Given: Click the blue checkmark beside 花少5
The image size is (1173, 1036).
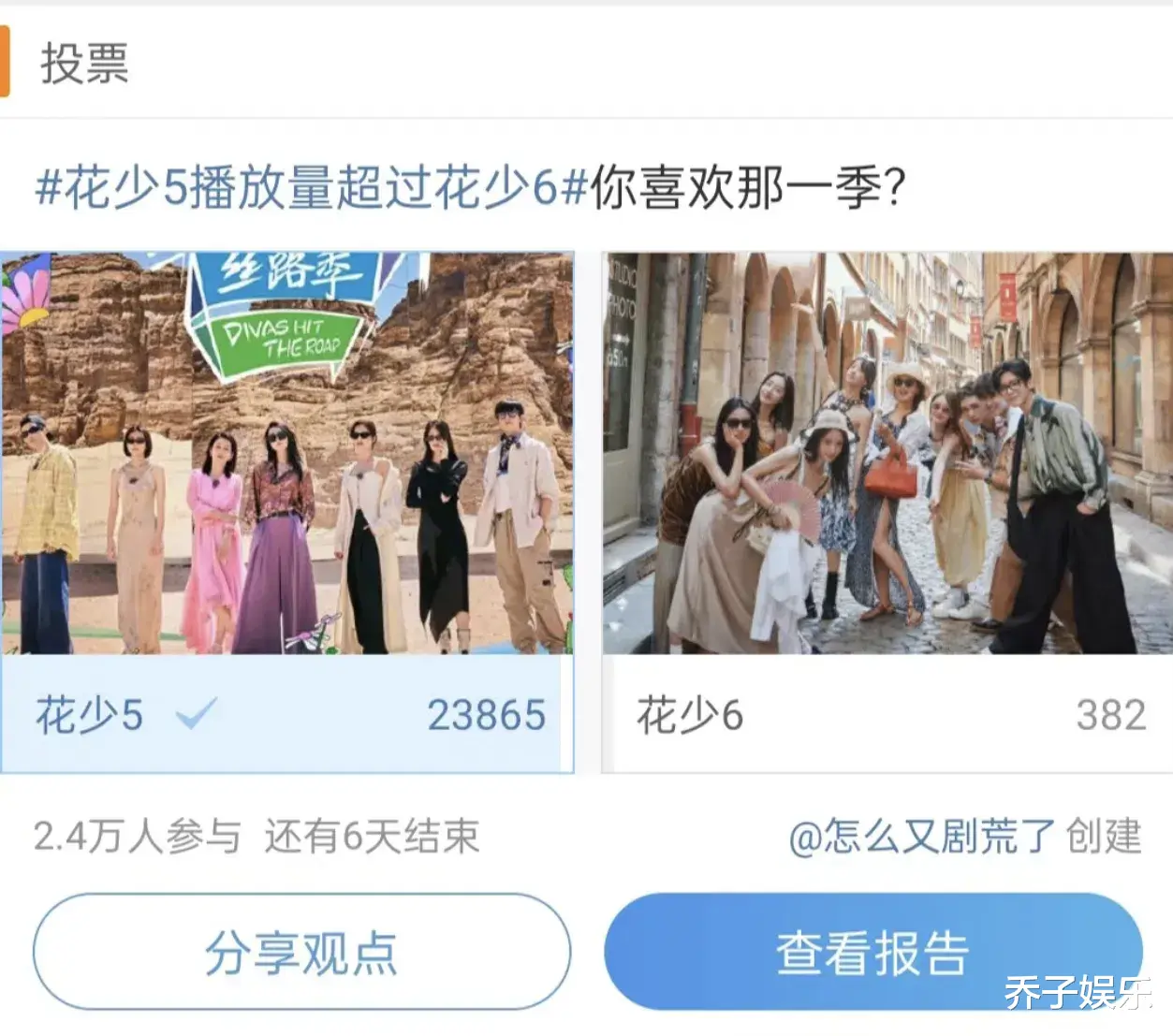Looking at the screenshot, I should pos(197,714).
